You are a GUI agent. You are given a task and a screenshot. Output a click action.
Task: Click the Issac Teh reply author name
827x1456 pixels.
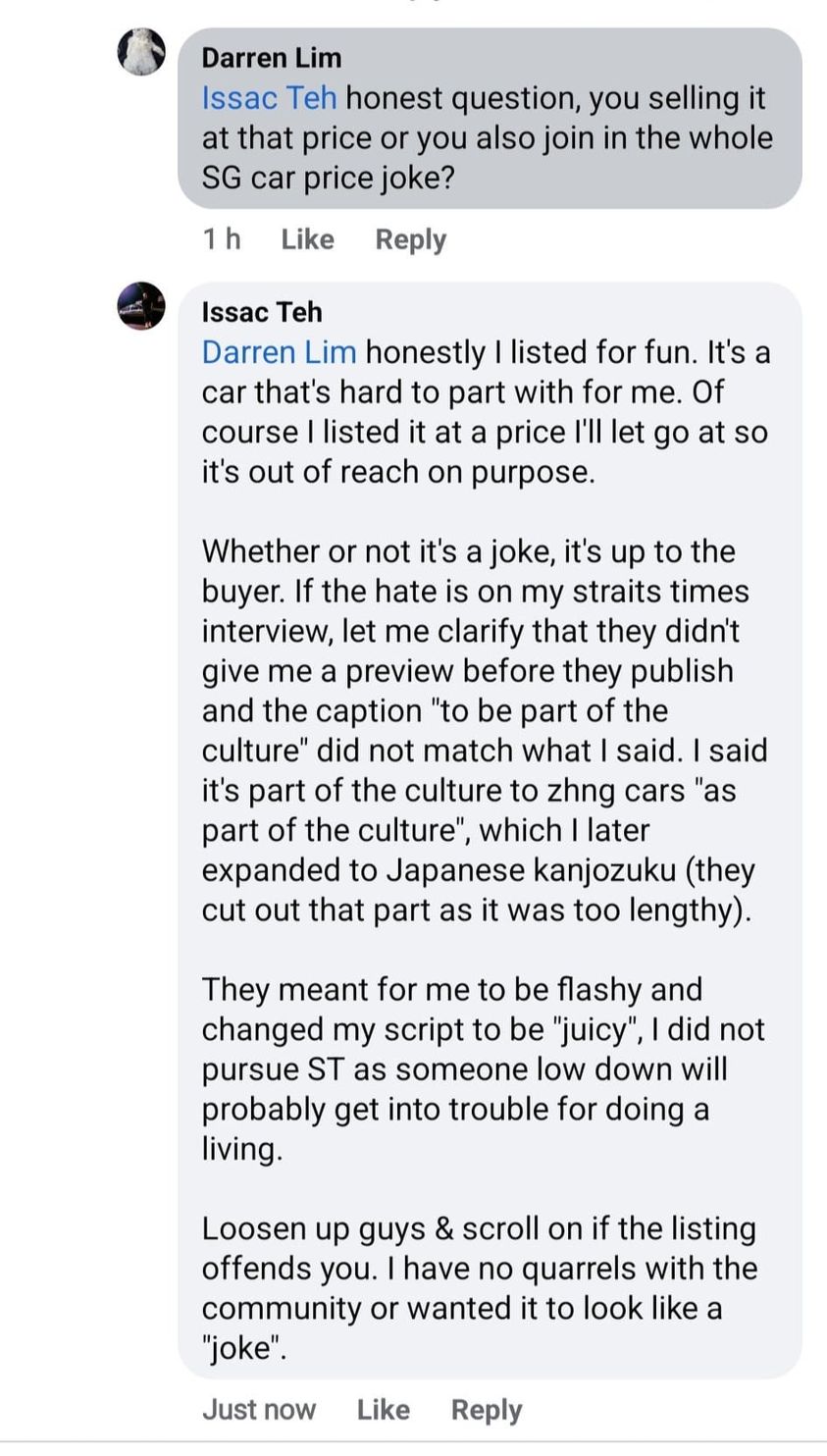[262, 312]
